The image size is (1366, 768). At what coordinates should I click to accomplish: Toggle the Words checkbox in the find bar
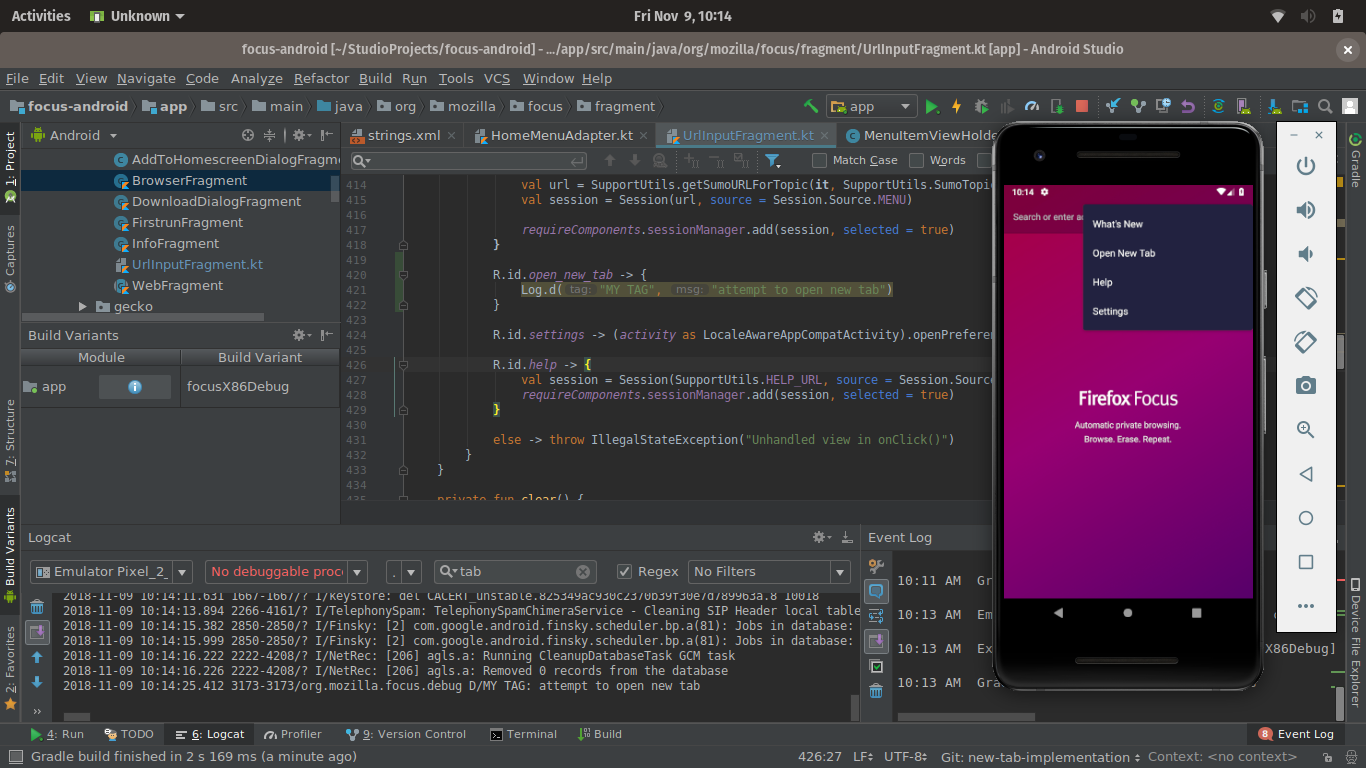[x=917, y=160]
